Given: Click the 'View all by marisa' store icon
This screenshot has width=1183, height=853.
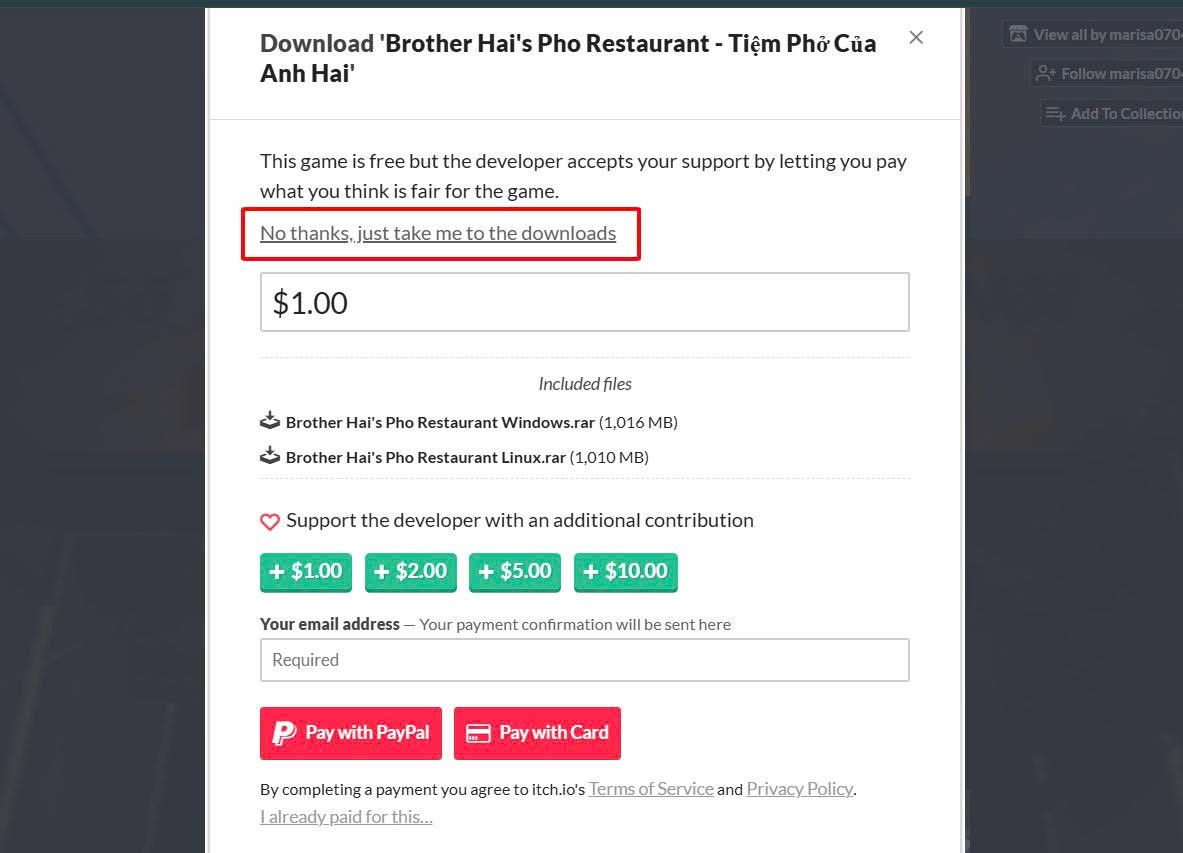Looking at the screenshot, I should click(1018, 34).
